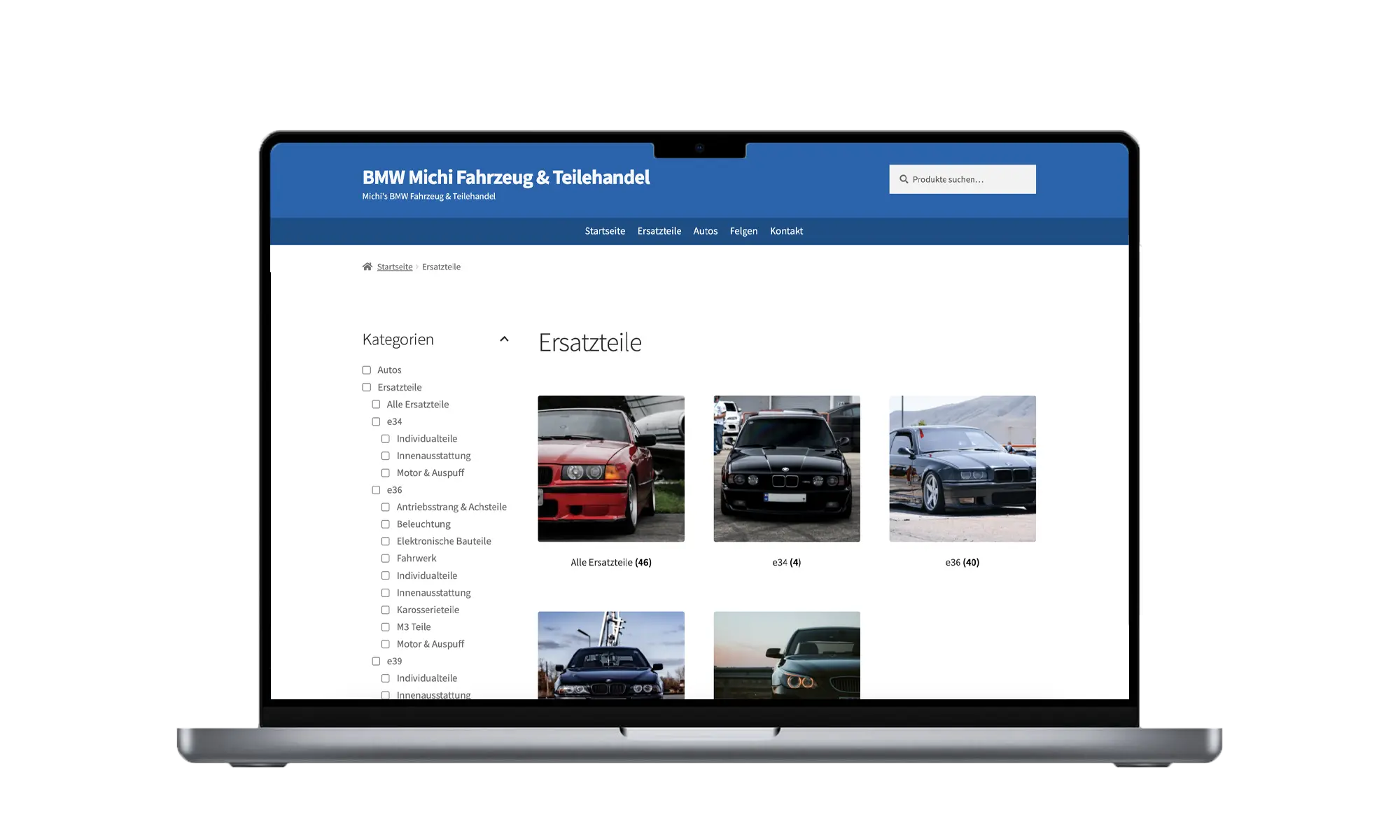Open the Alle Ersatzteile category thumbnail

610,468
